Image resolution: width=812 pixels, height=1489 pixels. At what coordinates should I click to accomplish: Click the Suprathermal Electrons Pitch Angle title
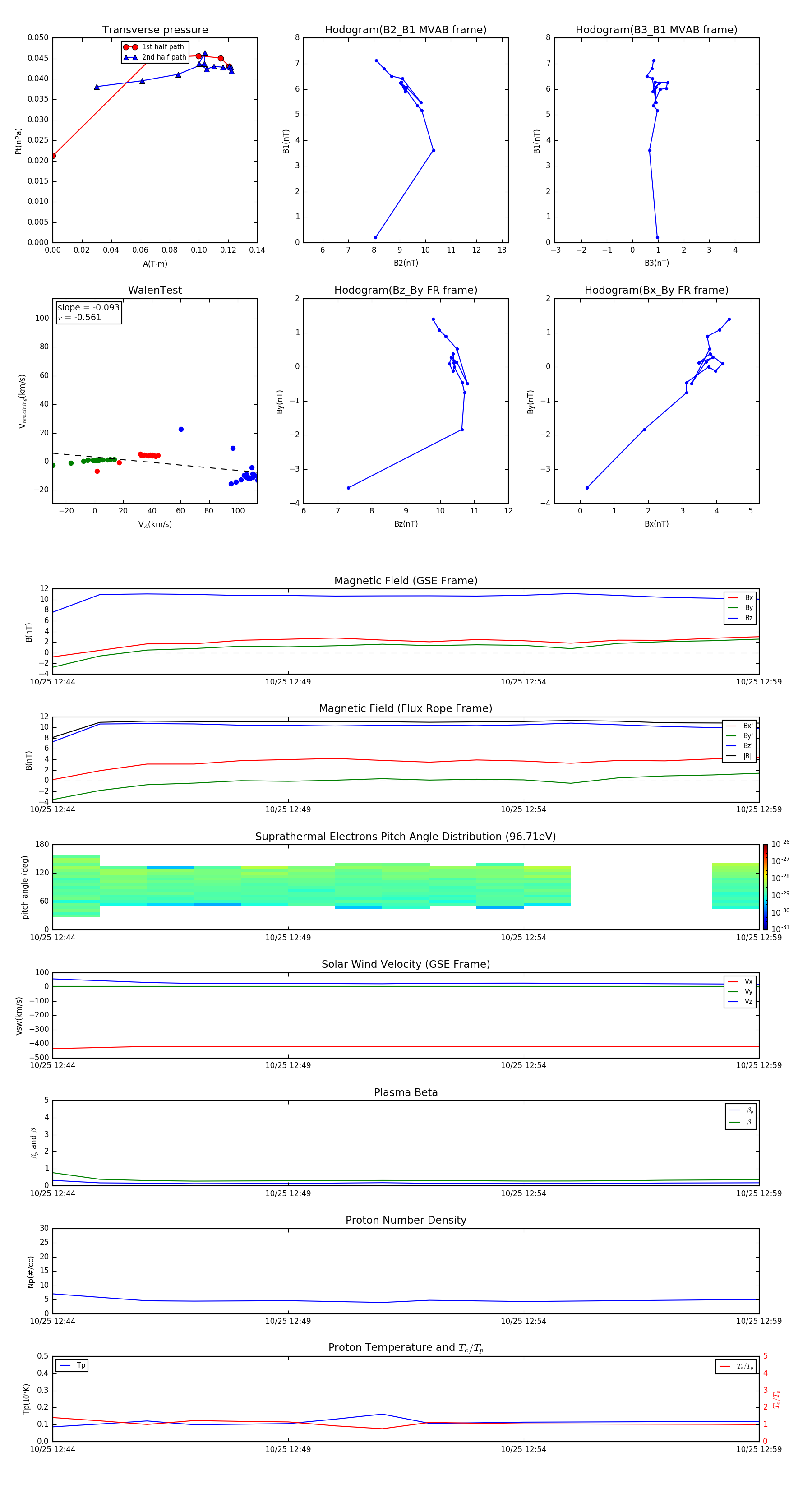point(406,837)
